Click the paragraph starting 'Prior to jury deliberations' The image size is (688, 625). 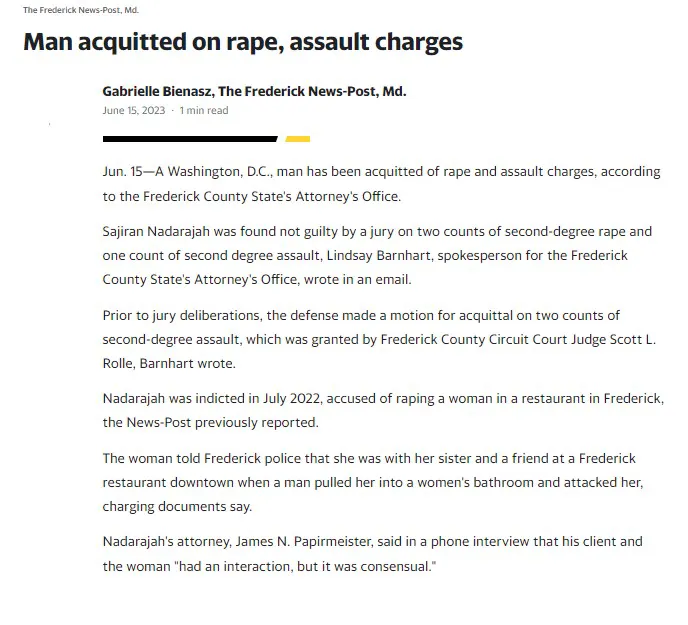379,339
